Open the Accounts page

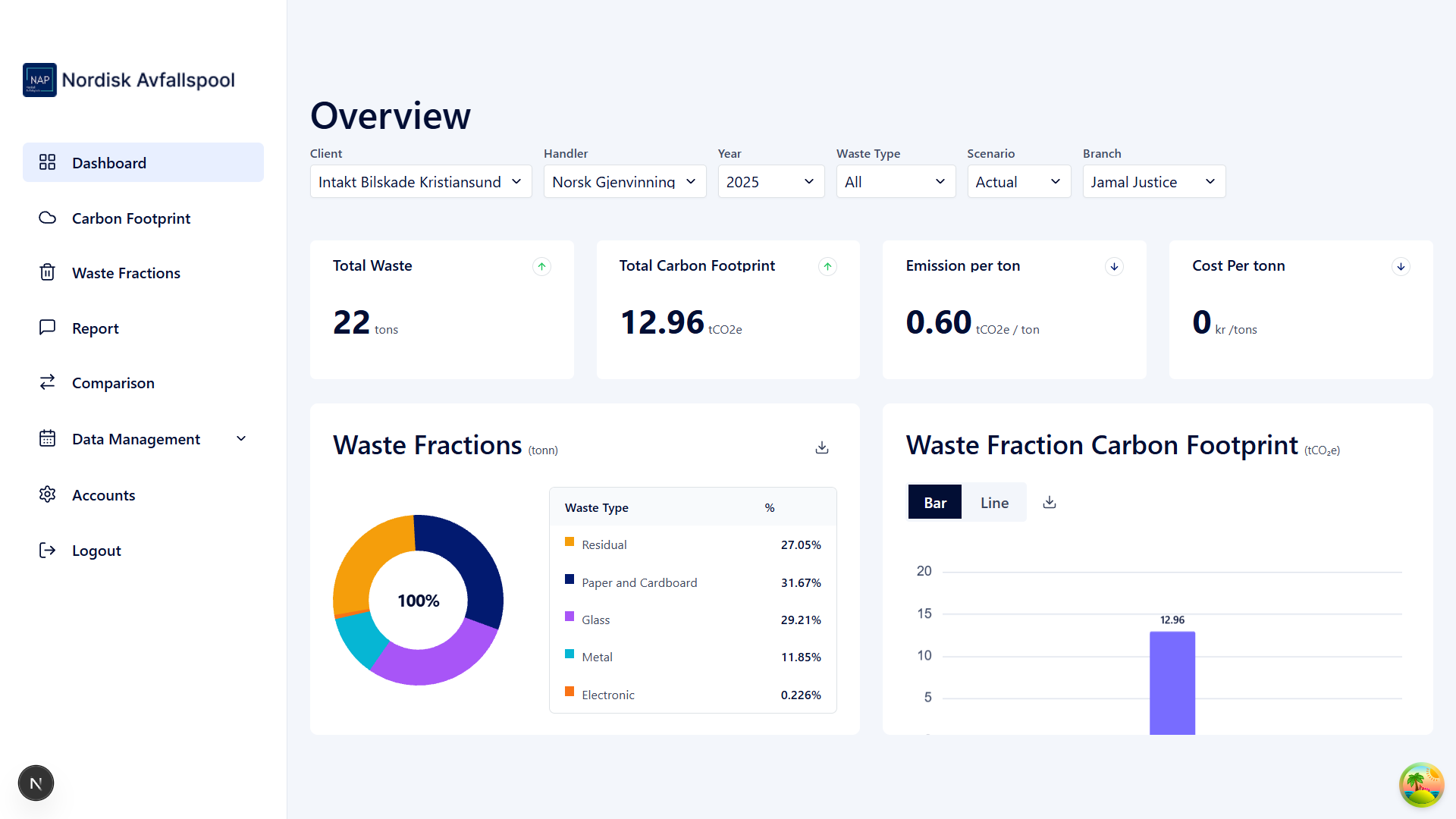pos(143,494)
